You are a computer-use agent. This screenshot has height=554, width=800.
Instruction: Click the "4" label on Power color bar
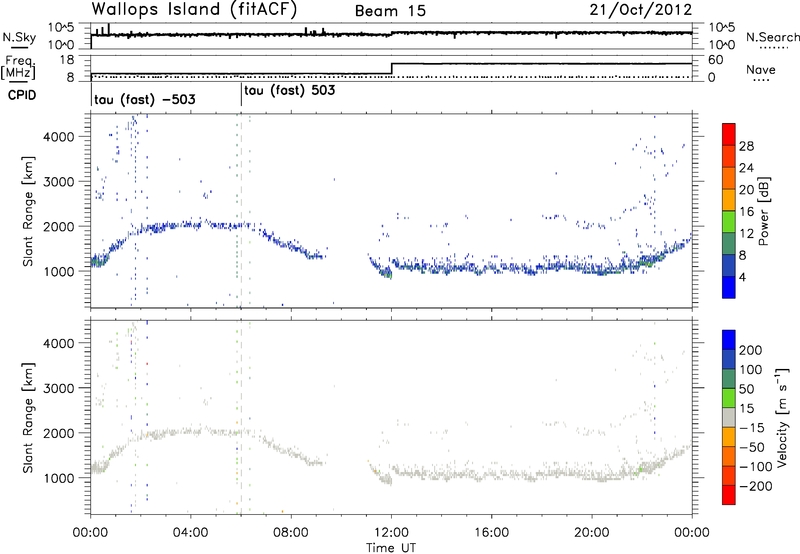pyautogui.click(x=743, y=278)
